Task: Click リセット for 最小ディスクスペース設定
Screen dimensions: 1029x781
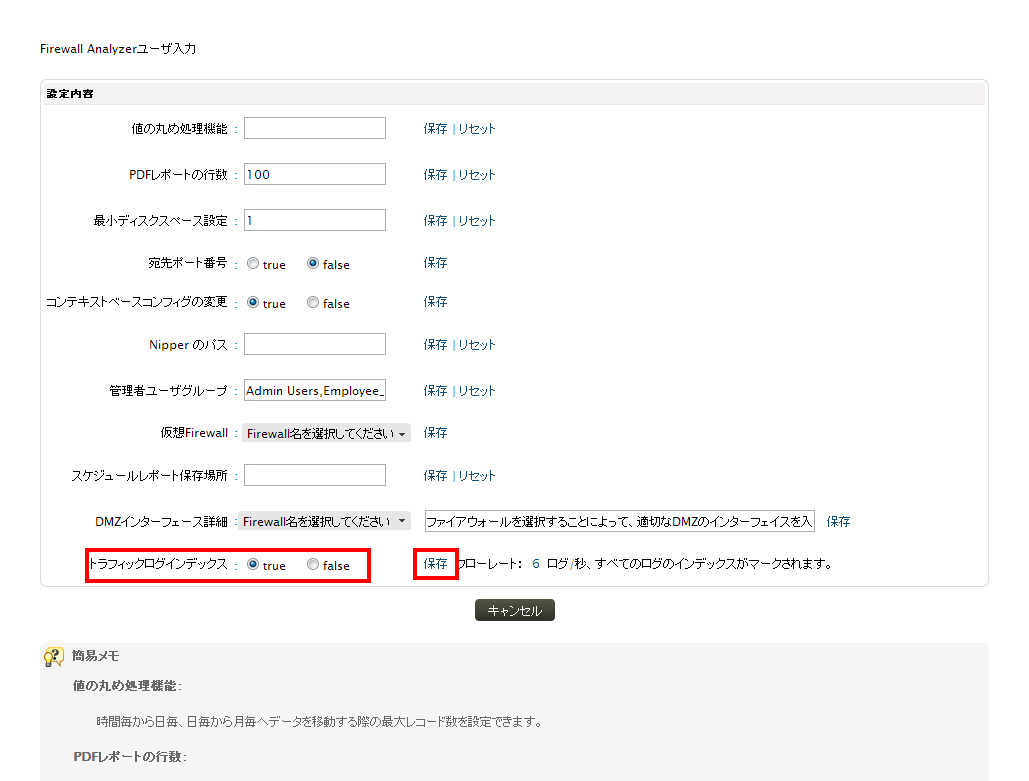Action: 476,221
